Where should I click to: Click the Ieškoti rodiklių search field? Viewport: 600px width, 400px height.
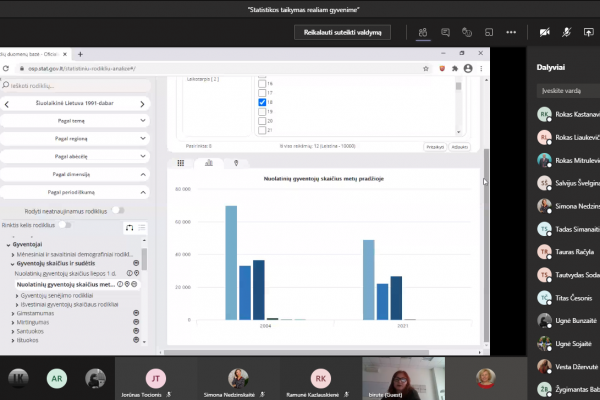[x=75, y=85]
